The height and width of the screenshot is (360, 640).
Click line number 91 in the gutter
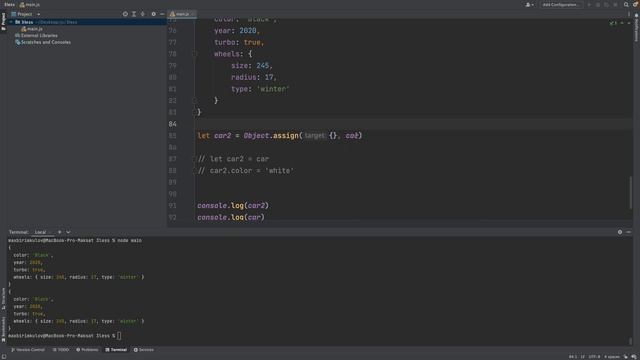(x=173, y=206)
